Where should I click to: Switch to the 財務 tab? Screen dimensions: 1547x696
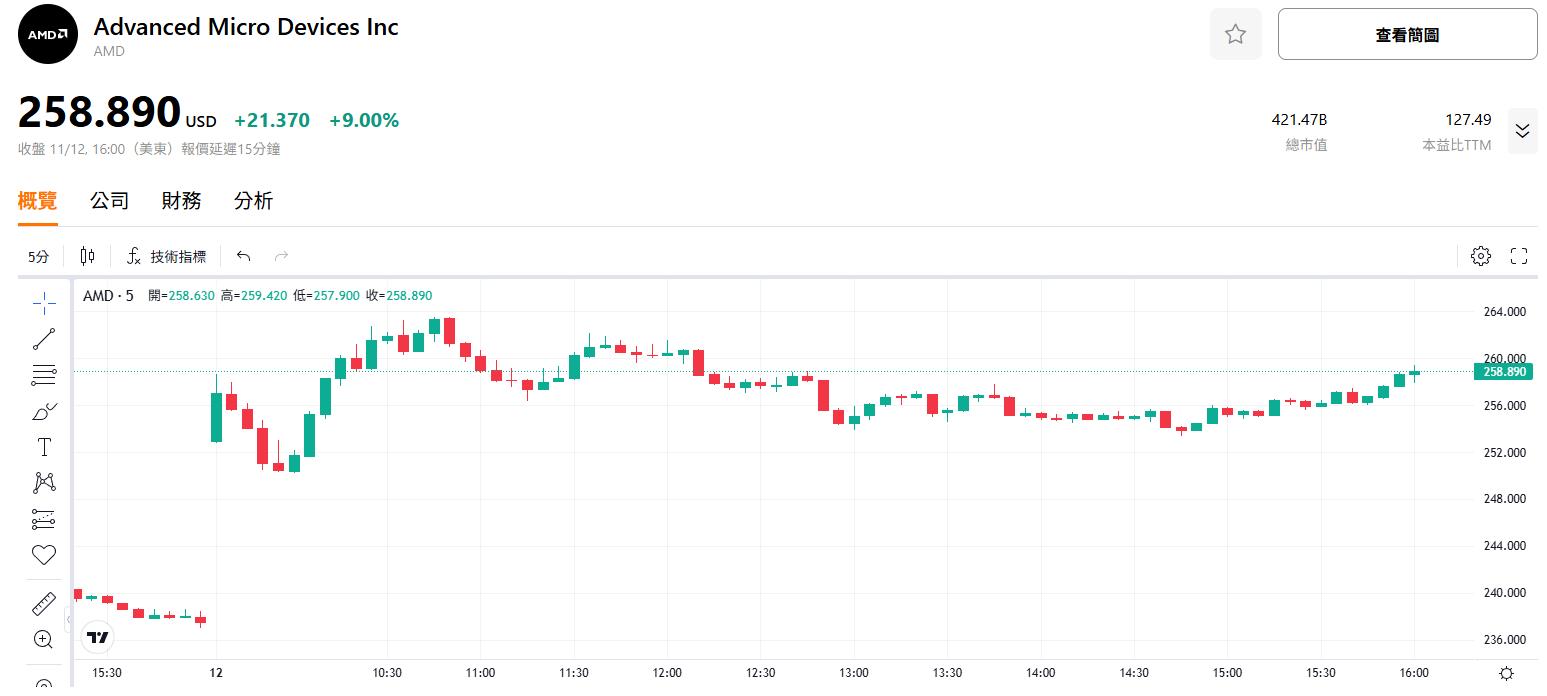181,201
